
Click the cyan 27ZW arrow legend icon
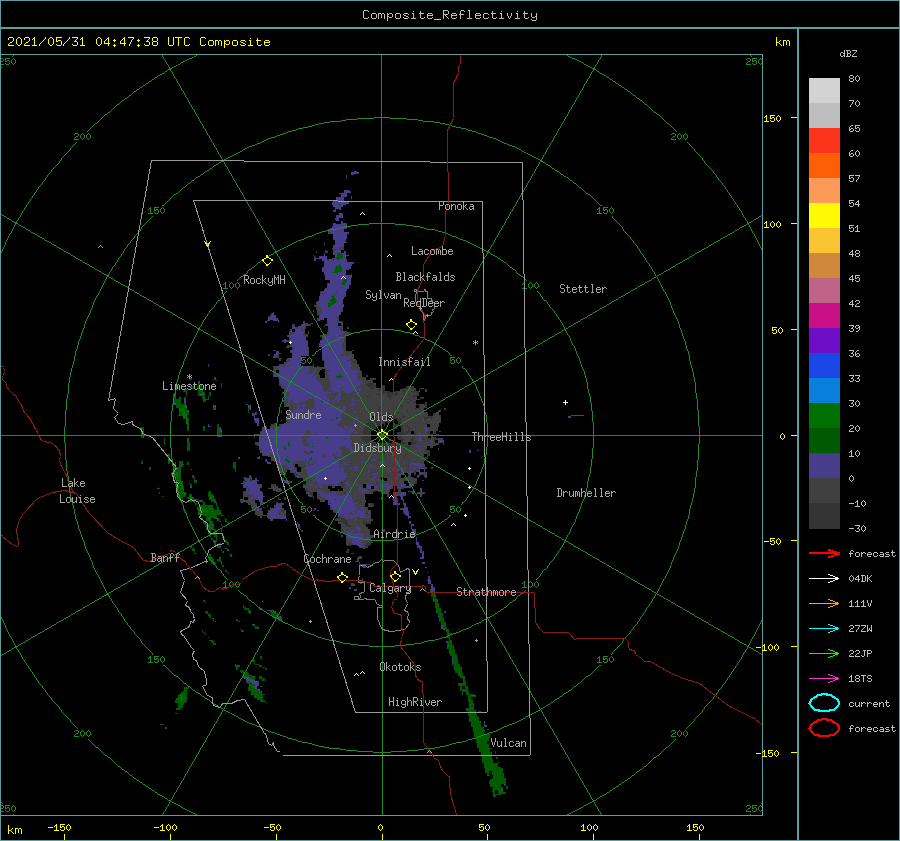click(x=824, y=629)
